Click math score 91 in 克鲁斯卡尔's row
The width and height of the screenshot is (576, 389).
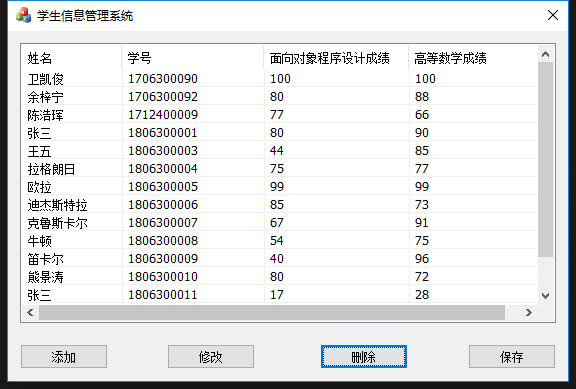point(422,223)
